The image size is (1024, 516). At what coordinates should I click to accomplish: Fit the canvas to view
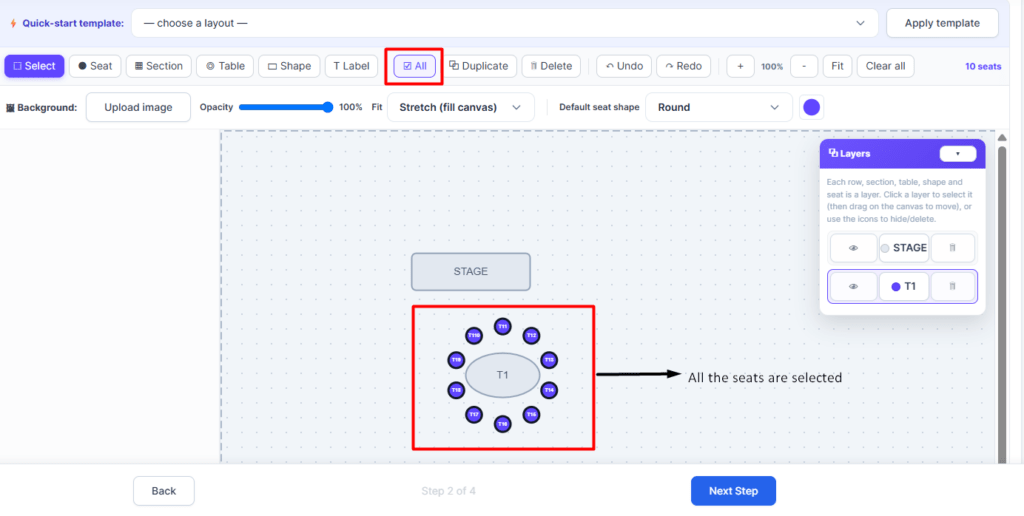[x=837, y=66]
